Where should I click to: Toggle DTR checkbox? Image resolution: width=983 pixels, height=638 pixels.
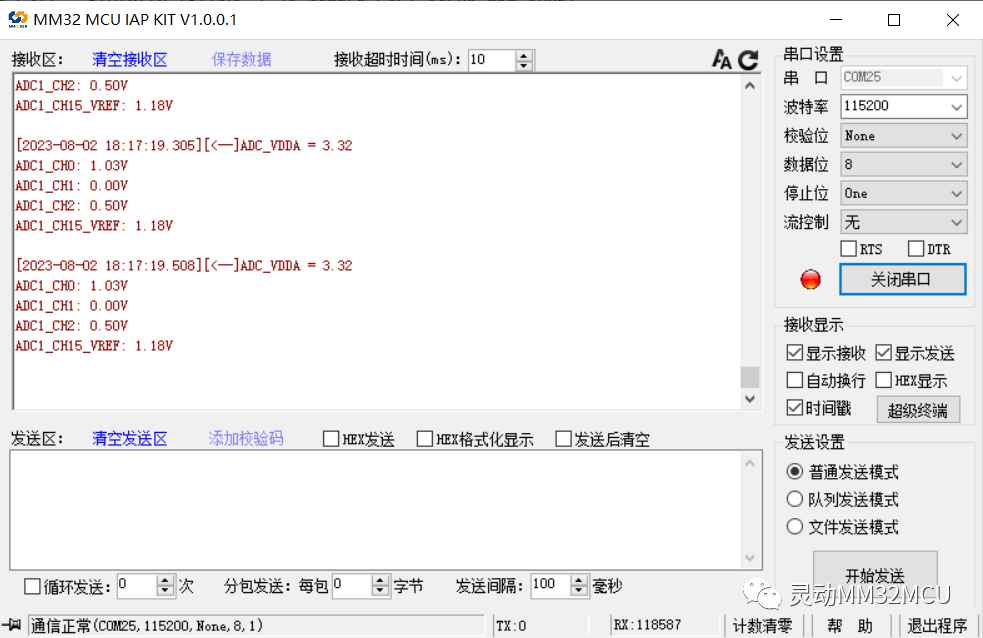pos(916,249)
